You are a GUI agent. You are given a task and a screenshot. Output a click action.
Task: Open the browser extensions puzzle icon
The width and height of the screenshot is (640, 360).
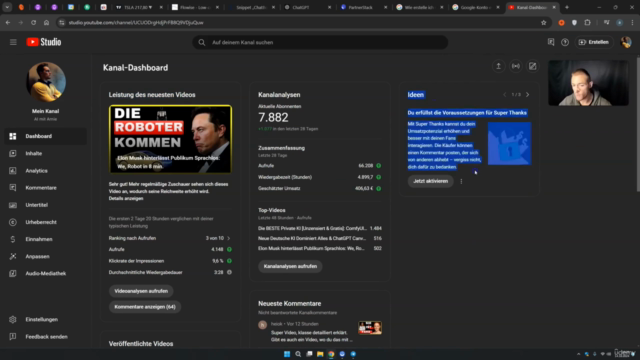(587, 23)
